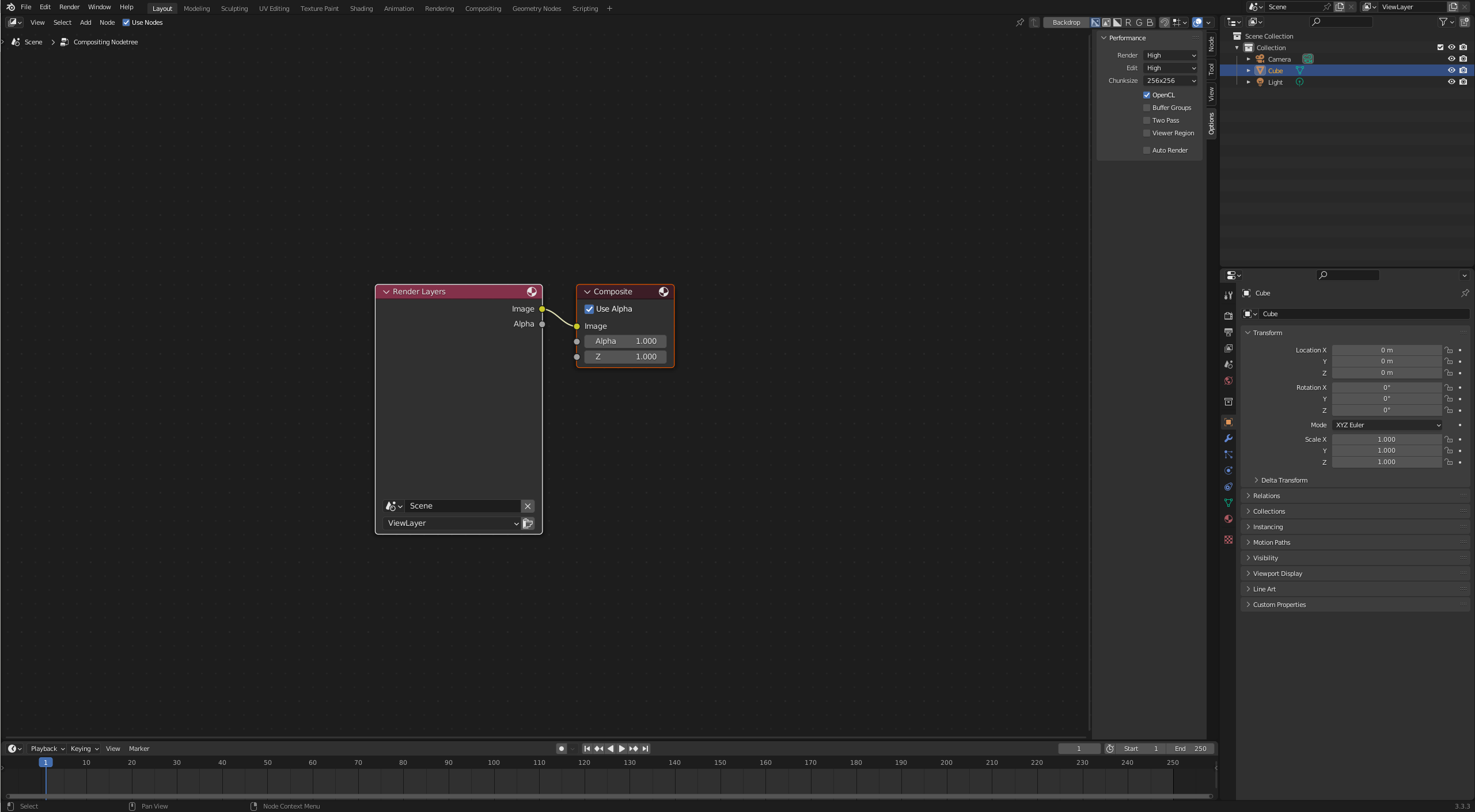Screen dimensions: 1475x812
Task: Toggle the Backdrop button
Action: point(1066,22)
